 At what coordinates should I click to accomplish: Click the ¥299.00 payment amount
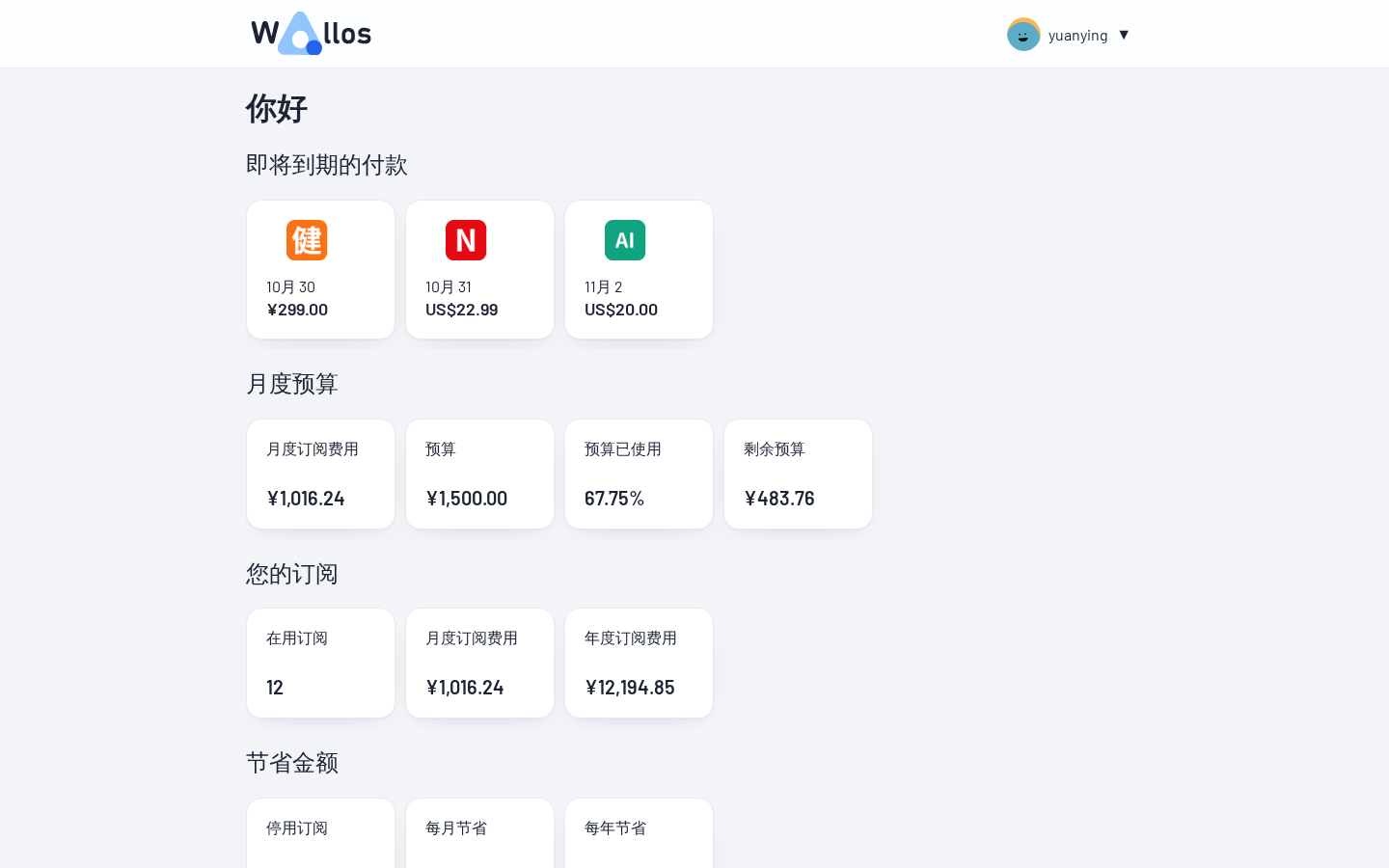point(297,310)
